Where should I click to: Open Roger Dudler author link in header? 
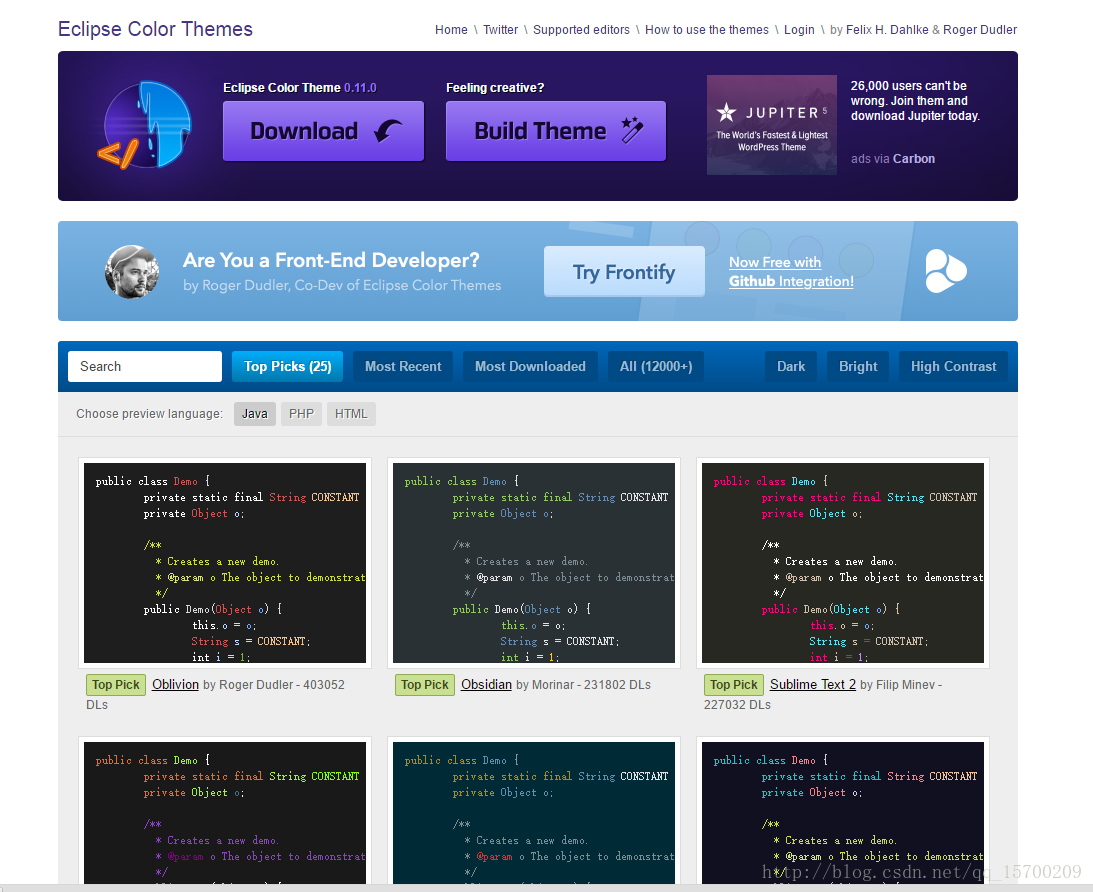click(x=980, y=30)
